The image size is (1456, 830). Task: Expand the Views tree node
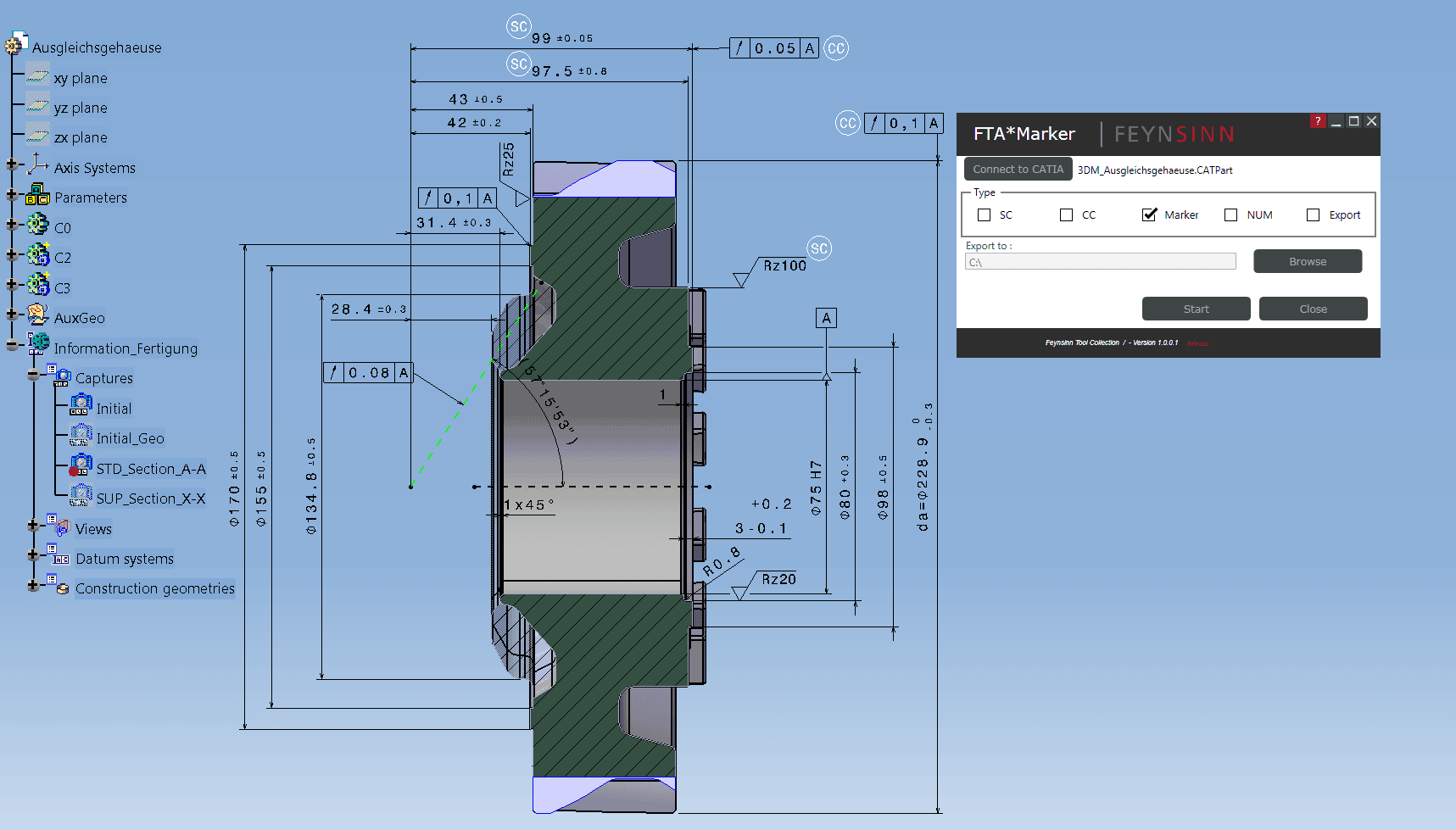(x=33, y=526)
